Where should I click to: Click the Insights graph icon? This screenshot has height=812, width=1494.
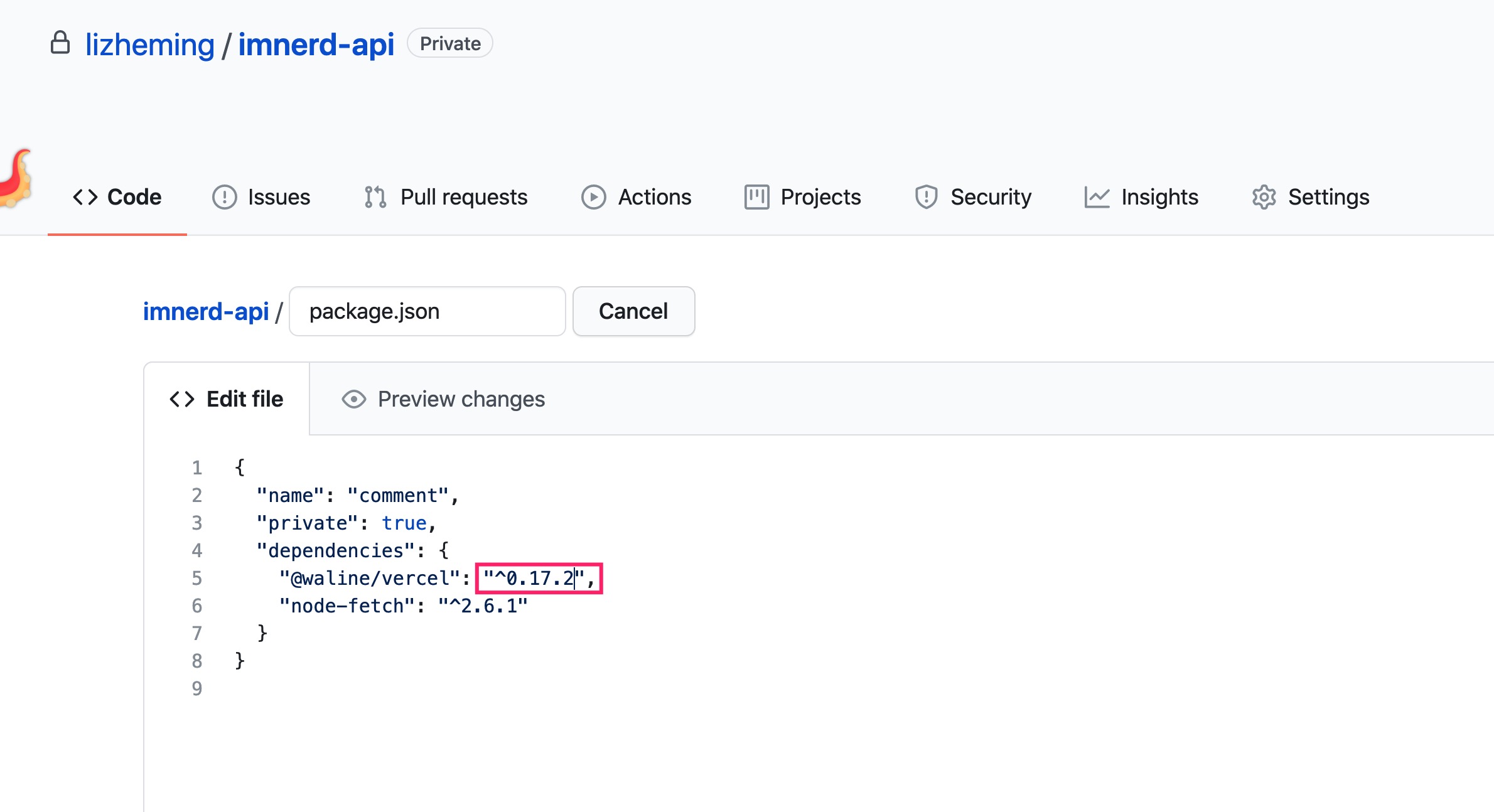tap(1097, 197)
